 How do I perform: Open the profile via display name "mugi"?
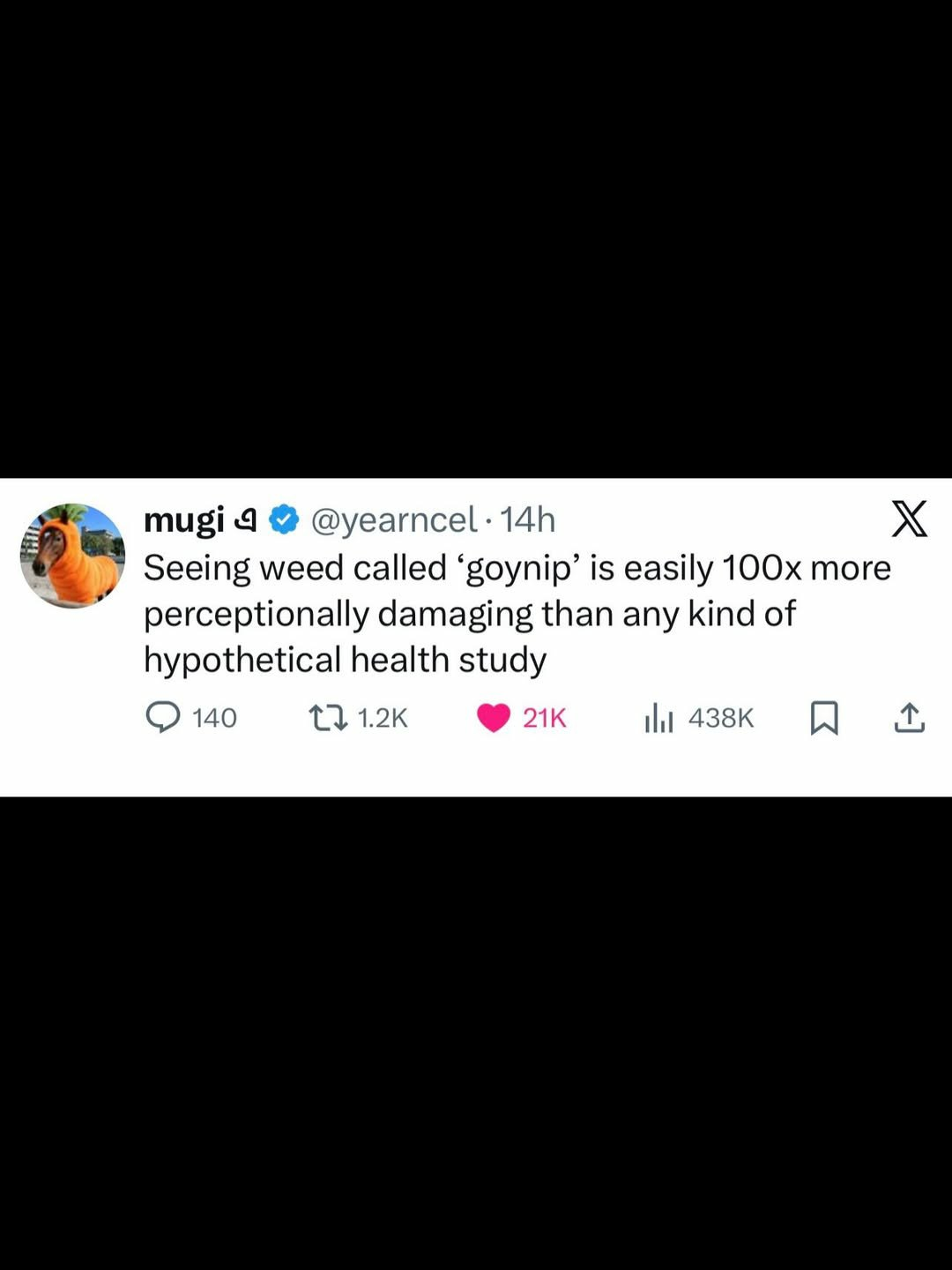click(183, 519)
